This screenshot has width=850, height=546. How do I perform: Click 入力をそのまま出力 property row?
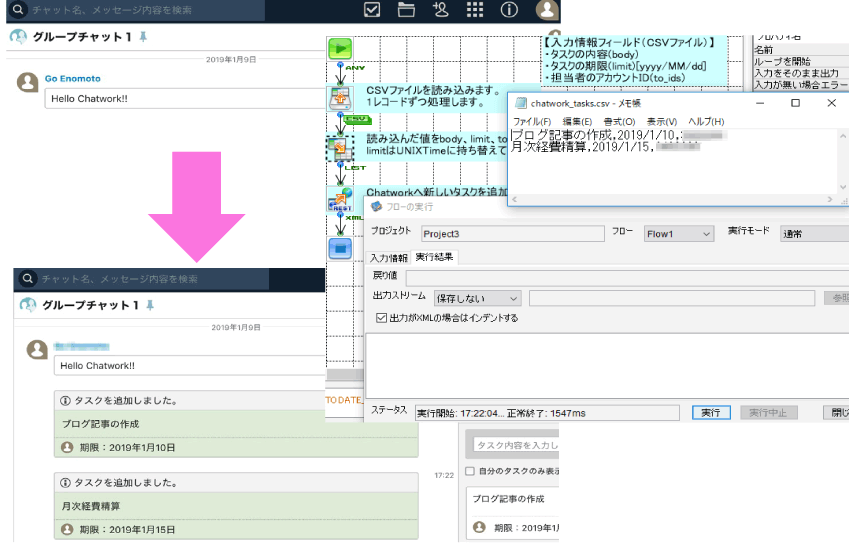point(800,73)
